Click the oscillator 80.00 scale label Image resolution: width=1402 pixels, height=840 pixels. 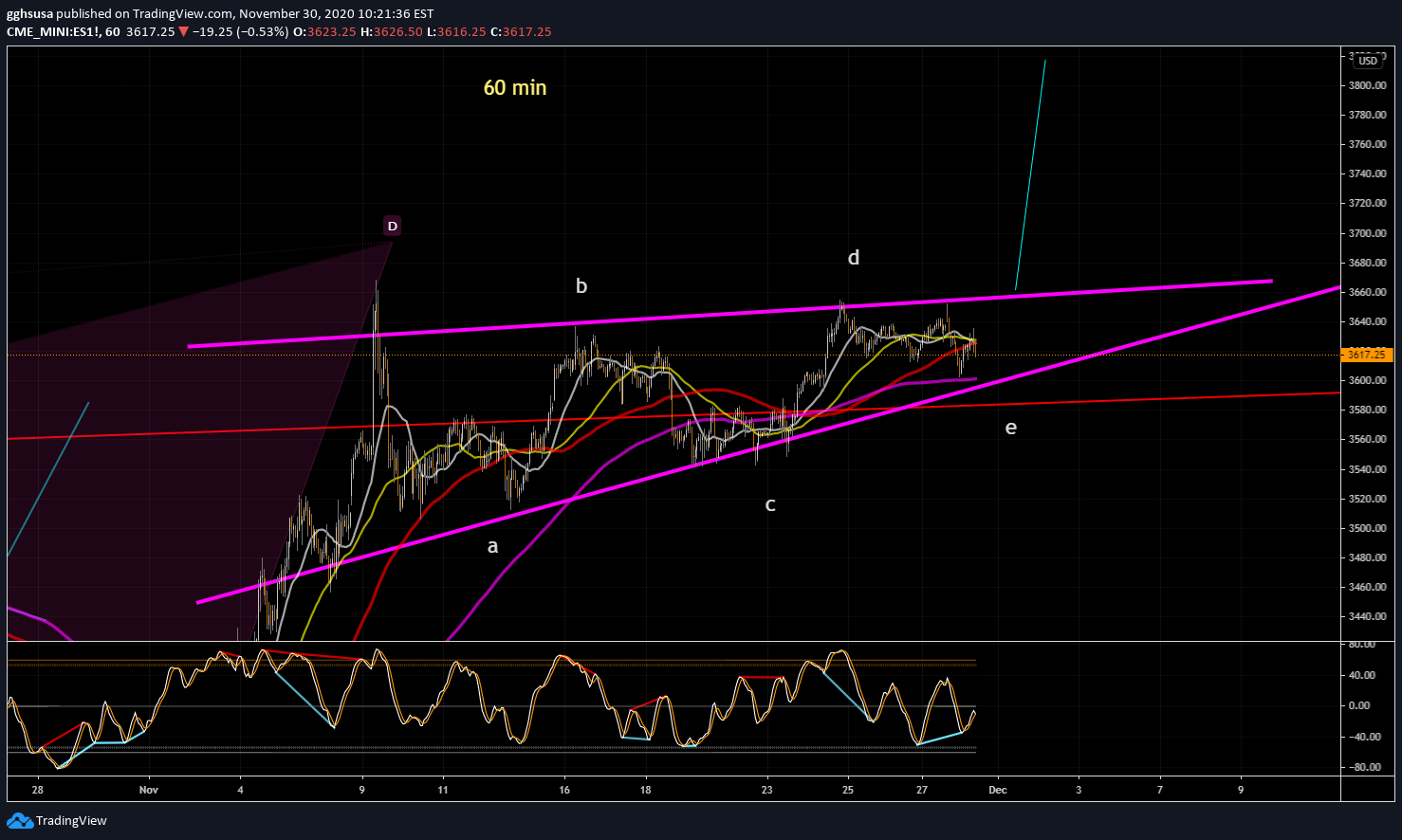(1361, 644)
